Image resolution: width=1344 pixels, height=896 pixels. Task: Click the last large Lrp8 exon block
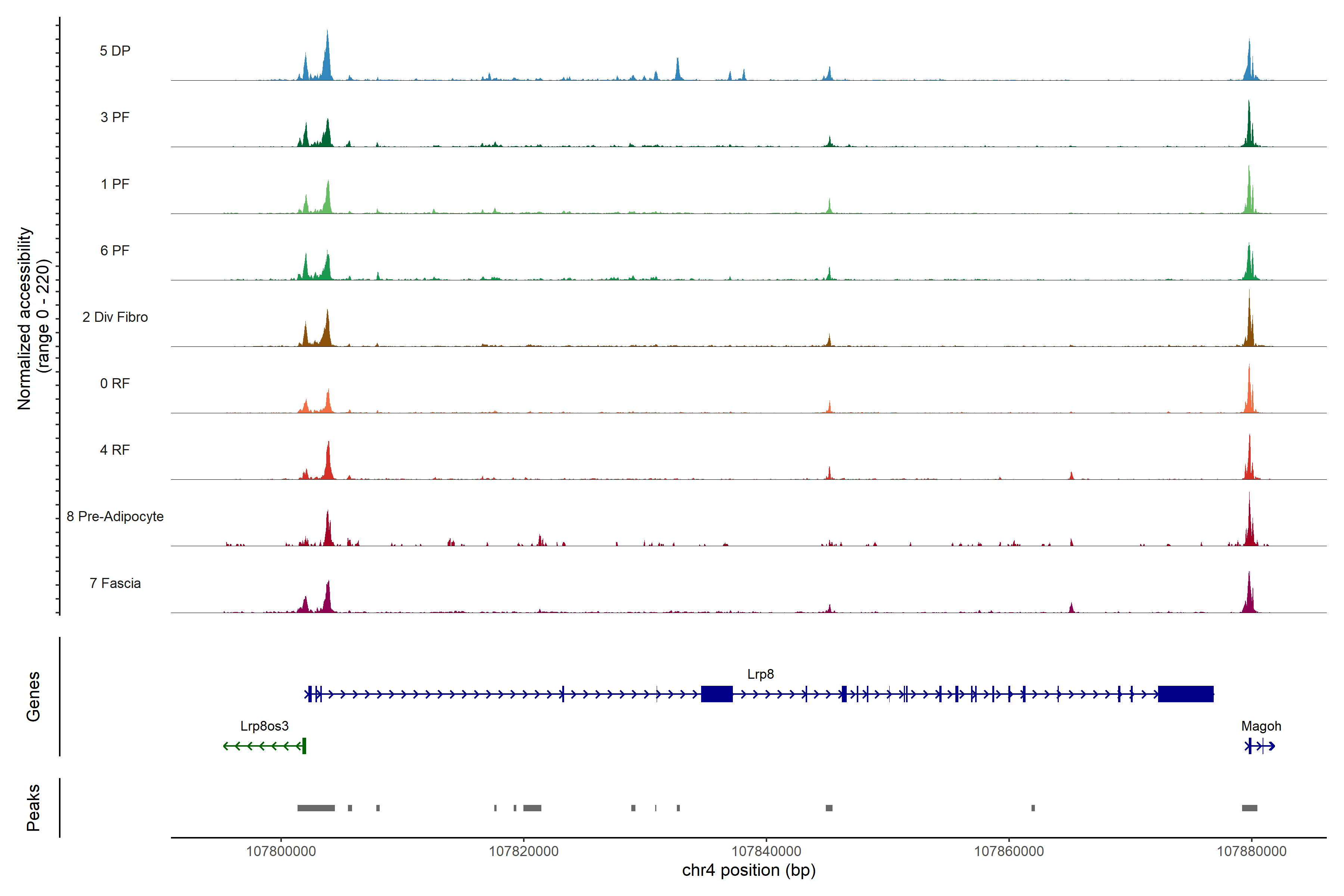[1185, 694]
